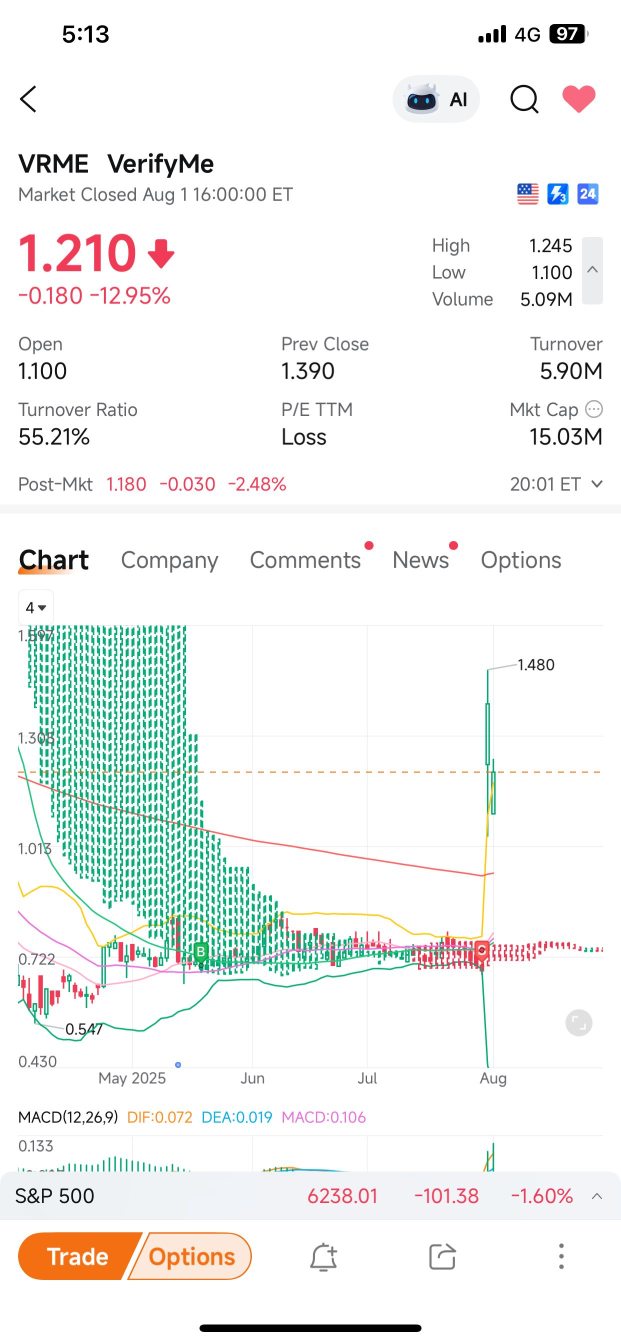Add a price alert with bell icon

pos(323,1257)
